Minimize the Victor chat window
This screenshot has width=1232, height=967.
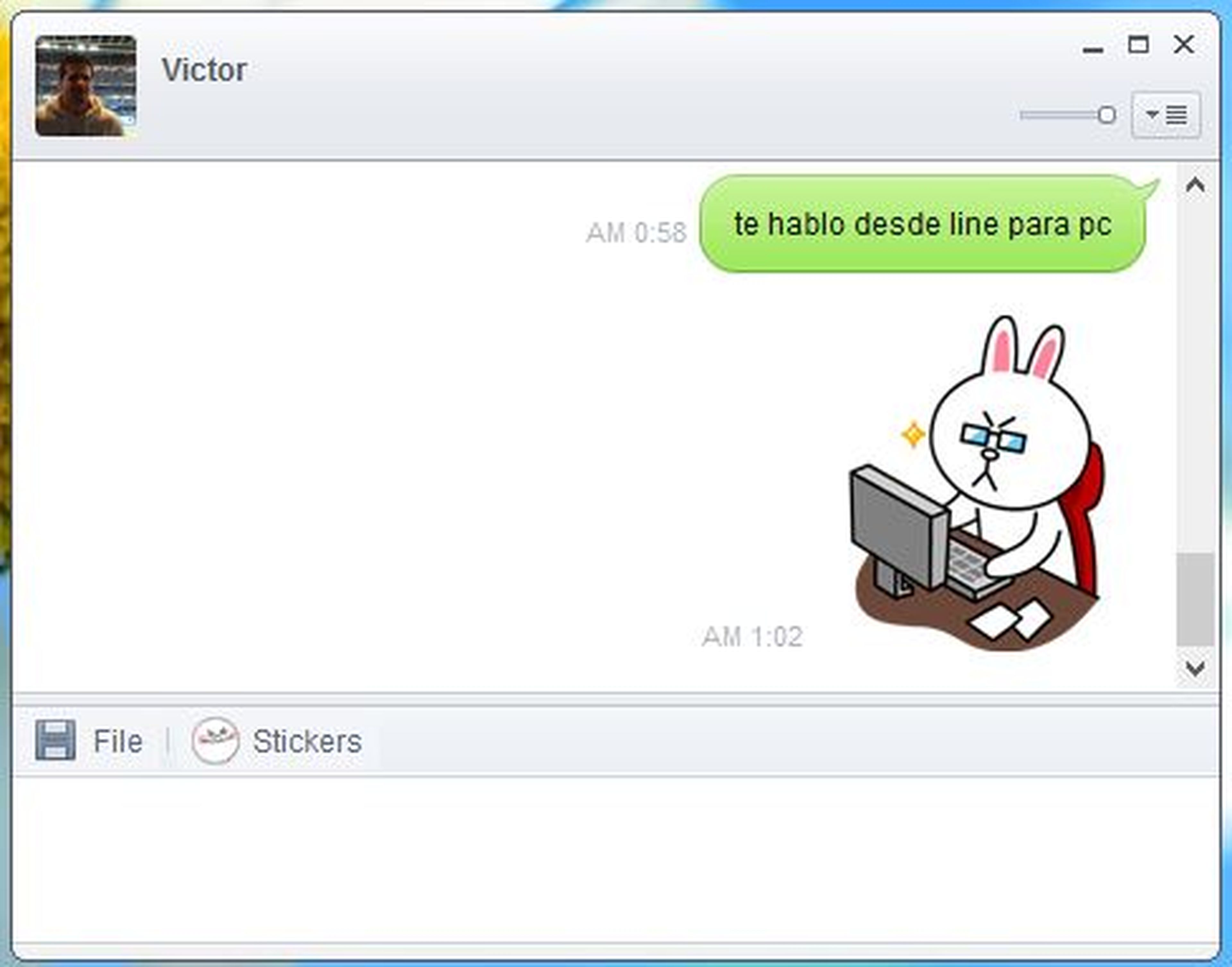1093,50
